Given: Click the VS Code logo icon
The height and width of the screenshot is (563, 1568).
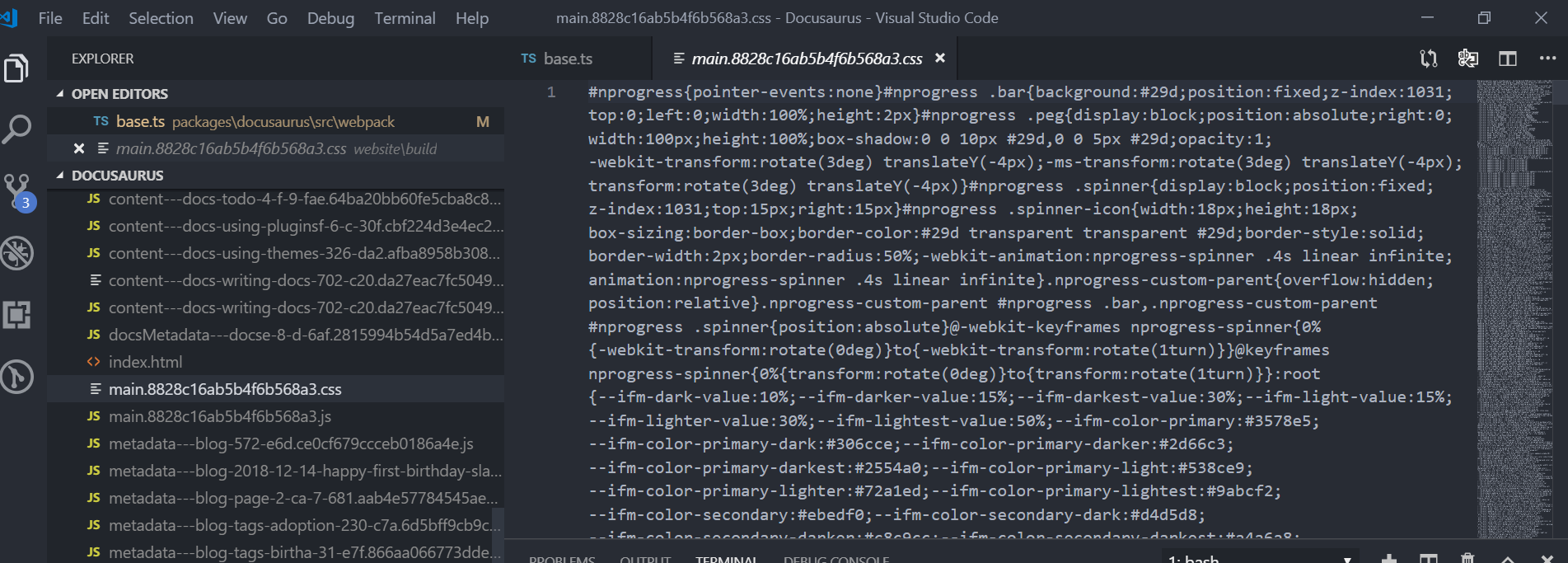Looking at the screenshot, I should [x=9, y=17].
